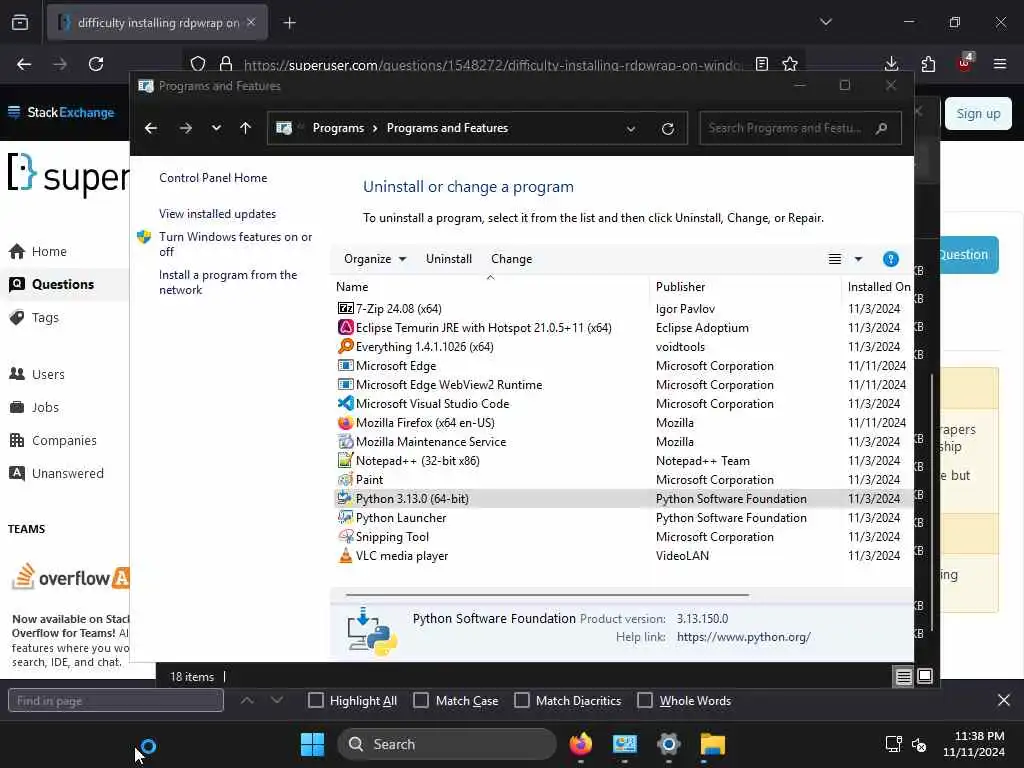The height and width of the screenshot is (768, 1024).
Task: Toggle Firefox reader view icon
Action: (x=761, y=64)
